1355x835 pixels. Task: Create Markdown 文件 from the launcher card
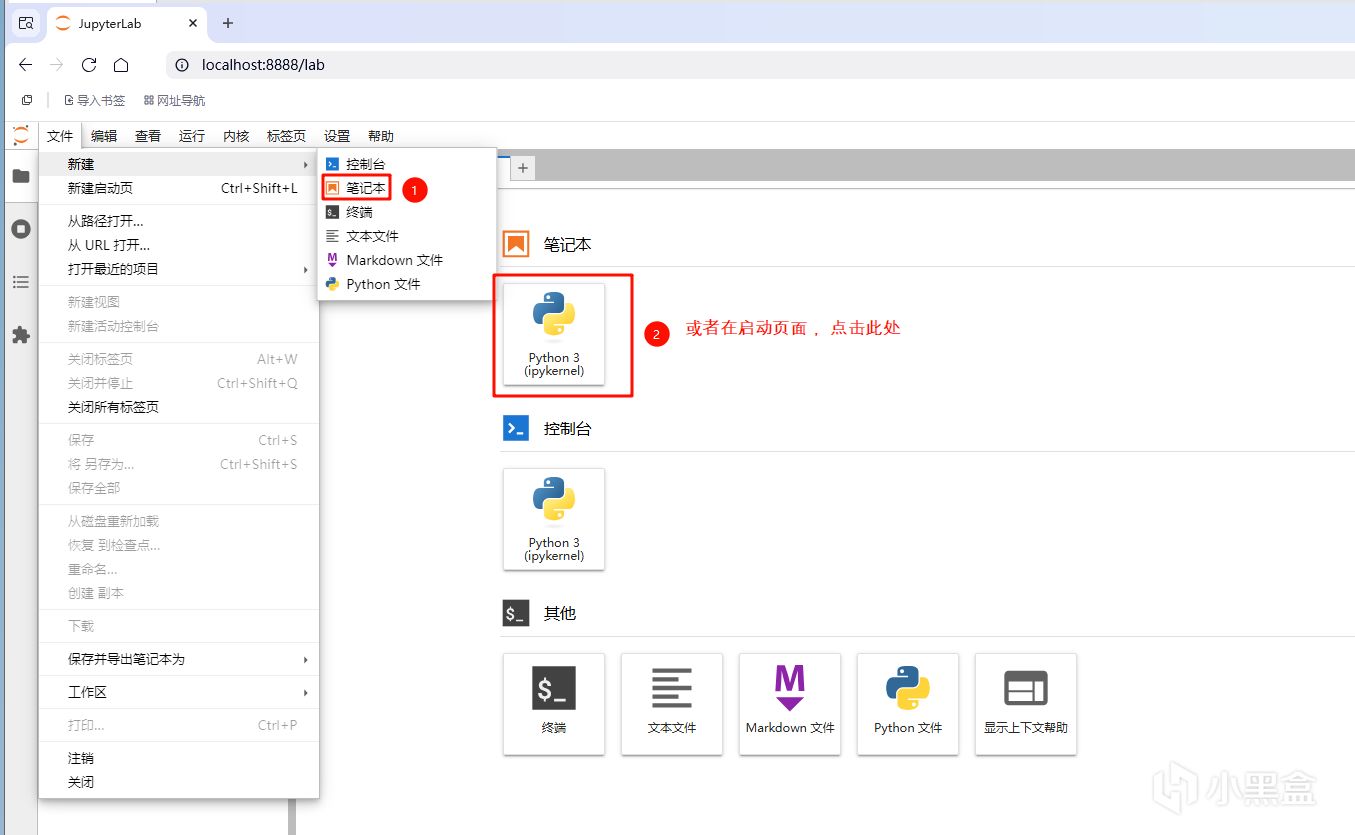pos(790,704)
